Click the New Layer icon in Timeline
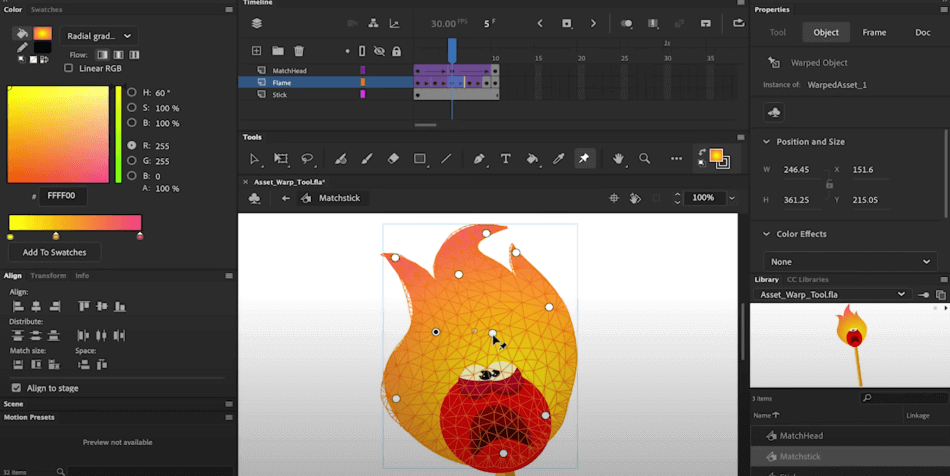The width and height of the screenshot is (950, 476). coord(256,51)
